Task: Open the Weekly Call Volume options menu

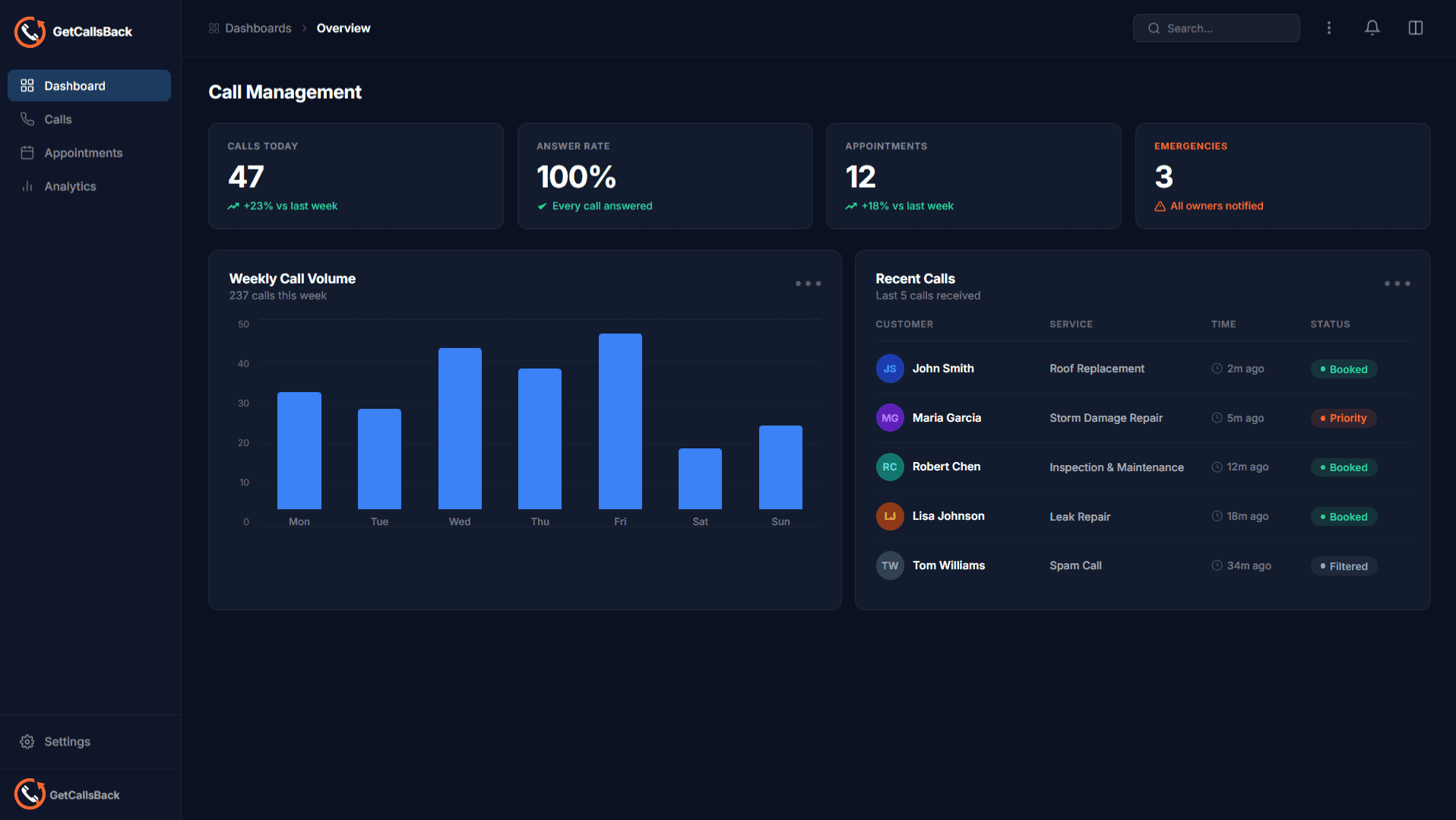Action: click(x=808, y=283)
